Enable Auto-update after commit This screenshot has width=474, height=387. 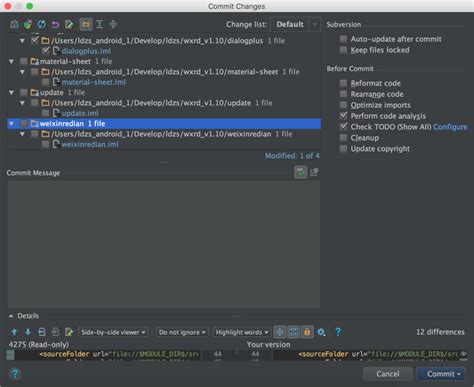(343, 39)
